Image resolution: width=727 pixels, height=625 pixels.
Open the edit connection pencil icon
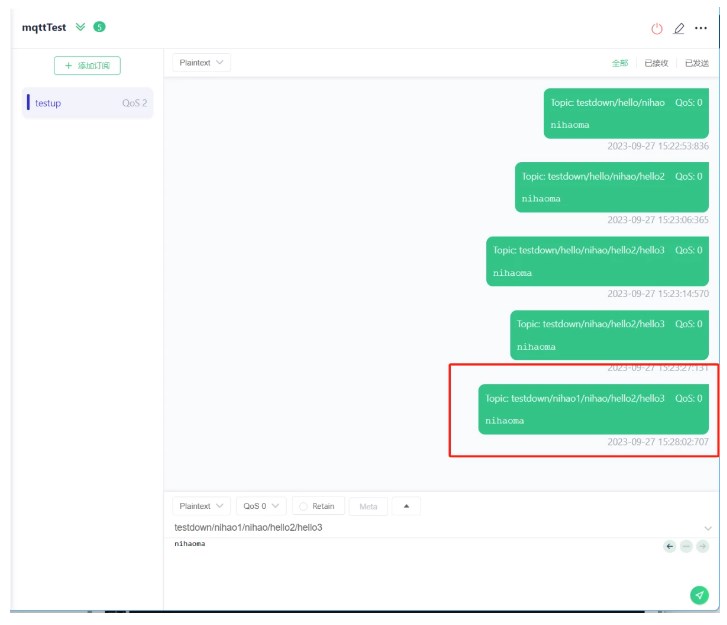(678, 29)
